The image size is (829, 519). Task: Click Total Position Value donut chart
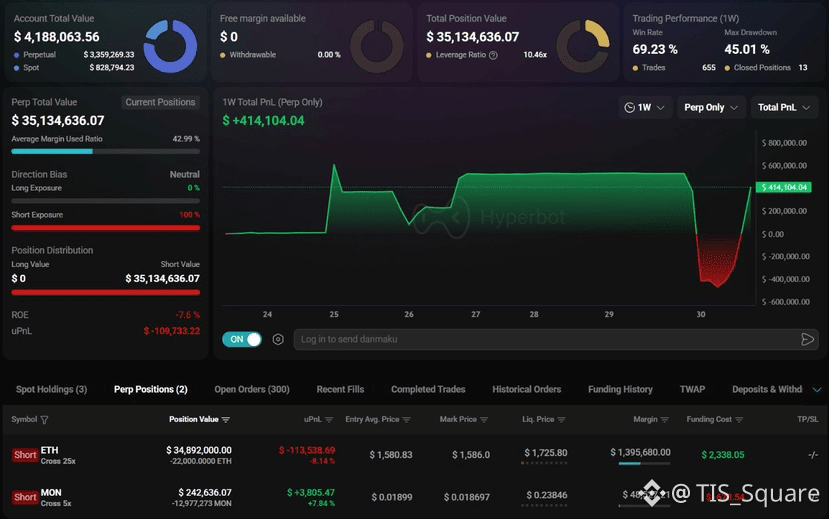point(583,46)
